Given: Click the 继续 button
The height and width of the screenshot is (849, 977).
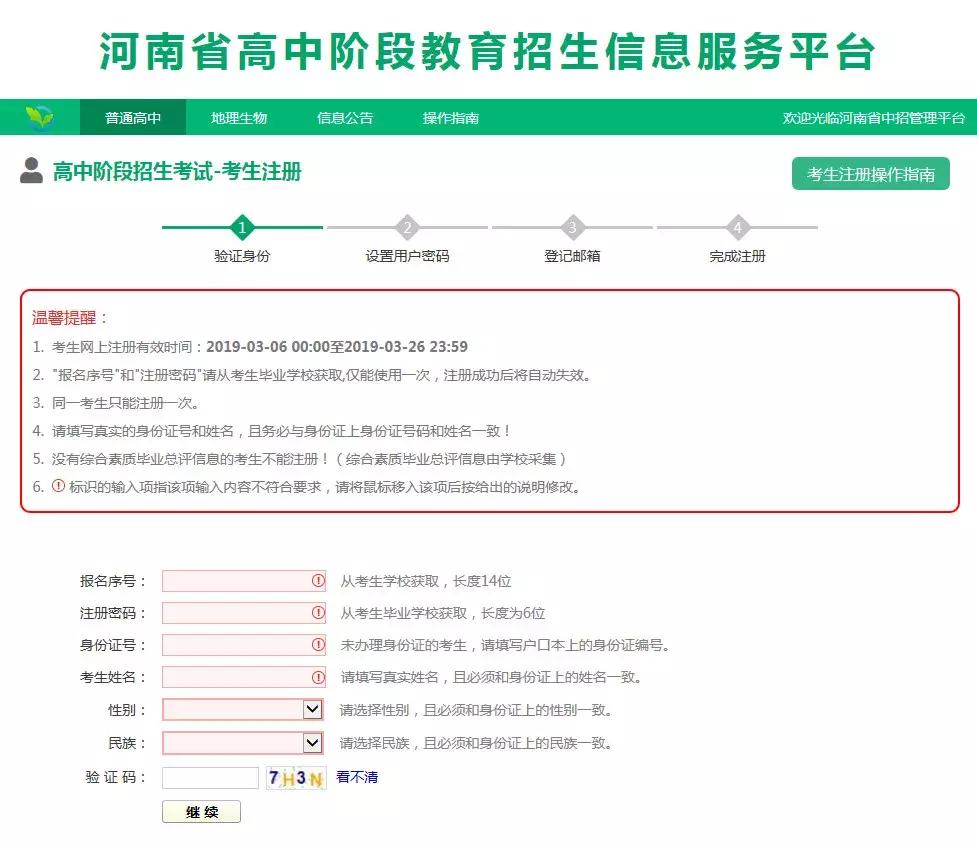Looking at the screenshot, I should pyautogui.click(x=202, y=811).
